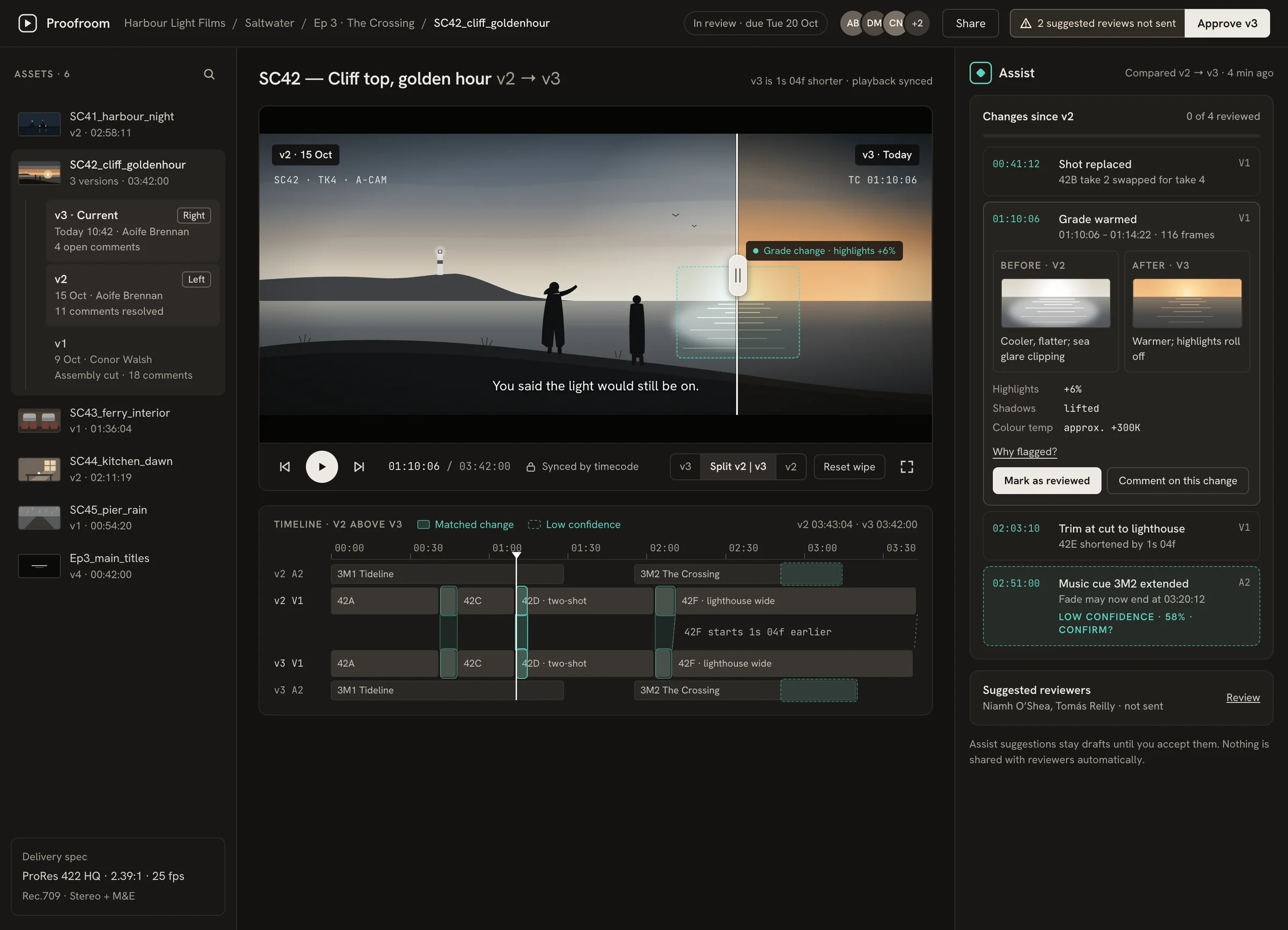Viewport: 1288px width, 930px height.
Task: Click the Grade change highlights +6% tag
Action: [824, 251]
